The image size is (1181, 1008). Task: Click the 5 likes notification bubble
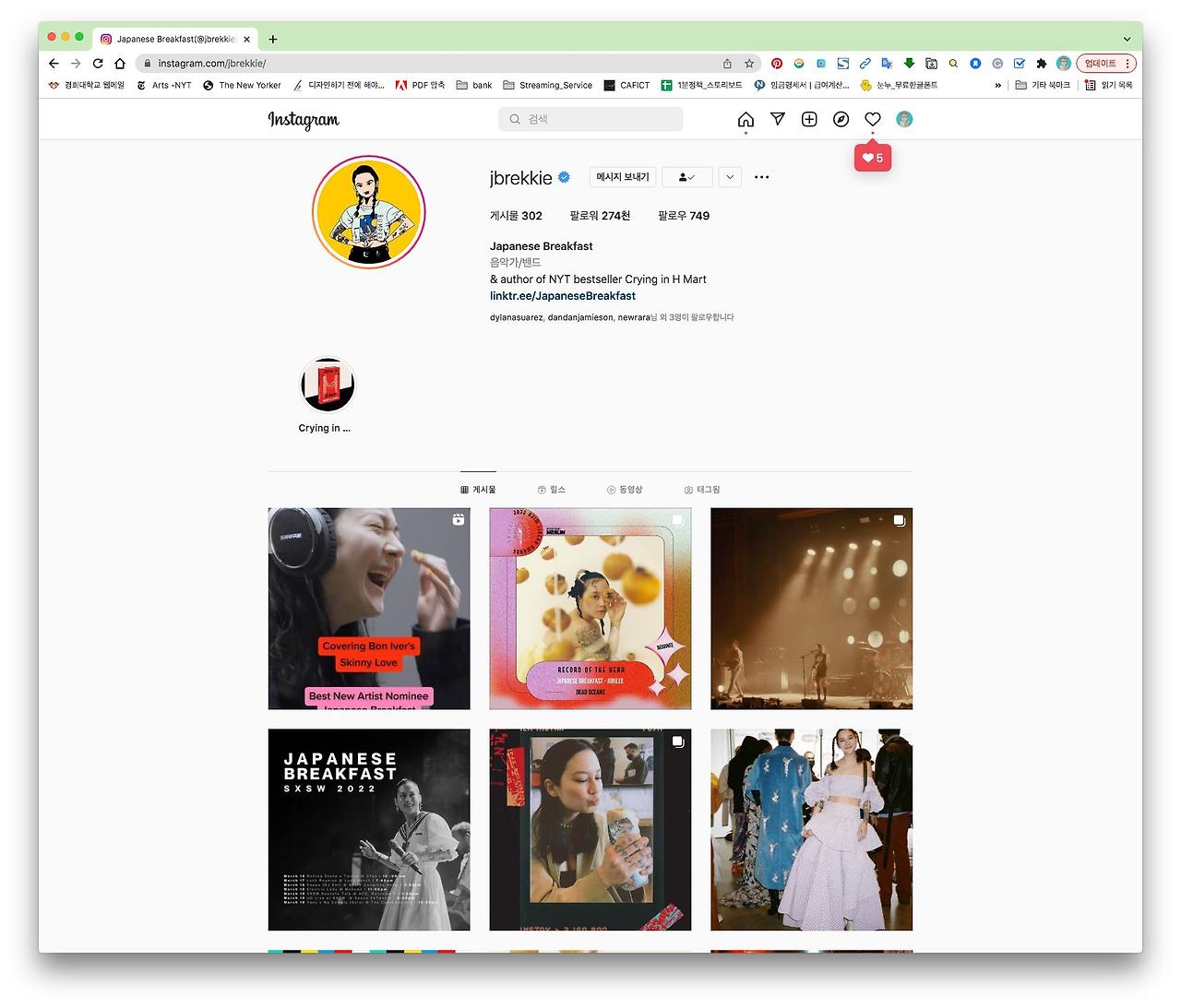coord(873,158)
